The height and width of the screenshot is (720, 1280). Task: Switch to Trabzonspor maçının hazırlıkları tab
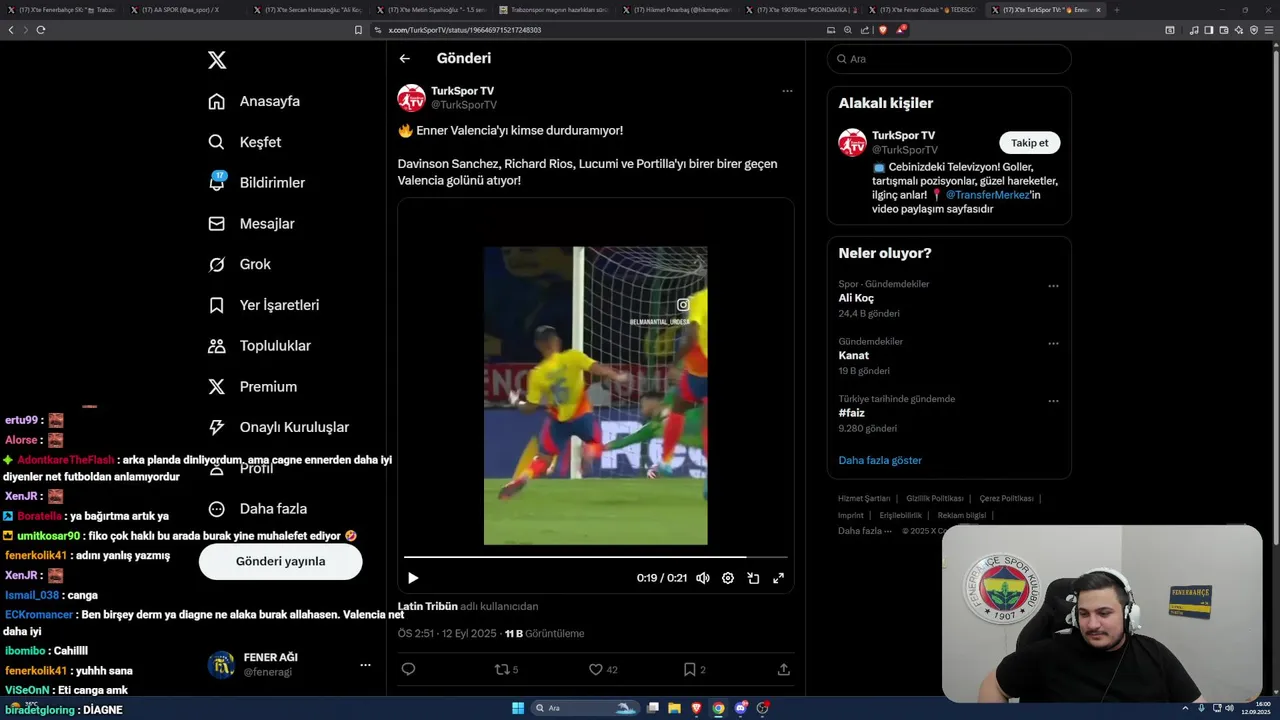555,9
